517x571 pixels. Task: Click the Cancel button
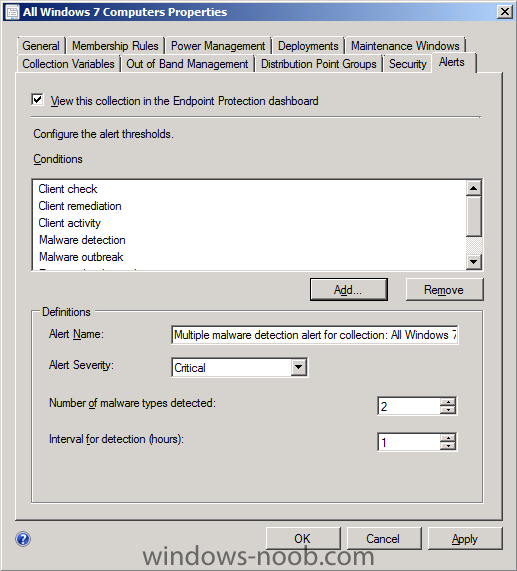383,539
